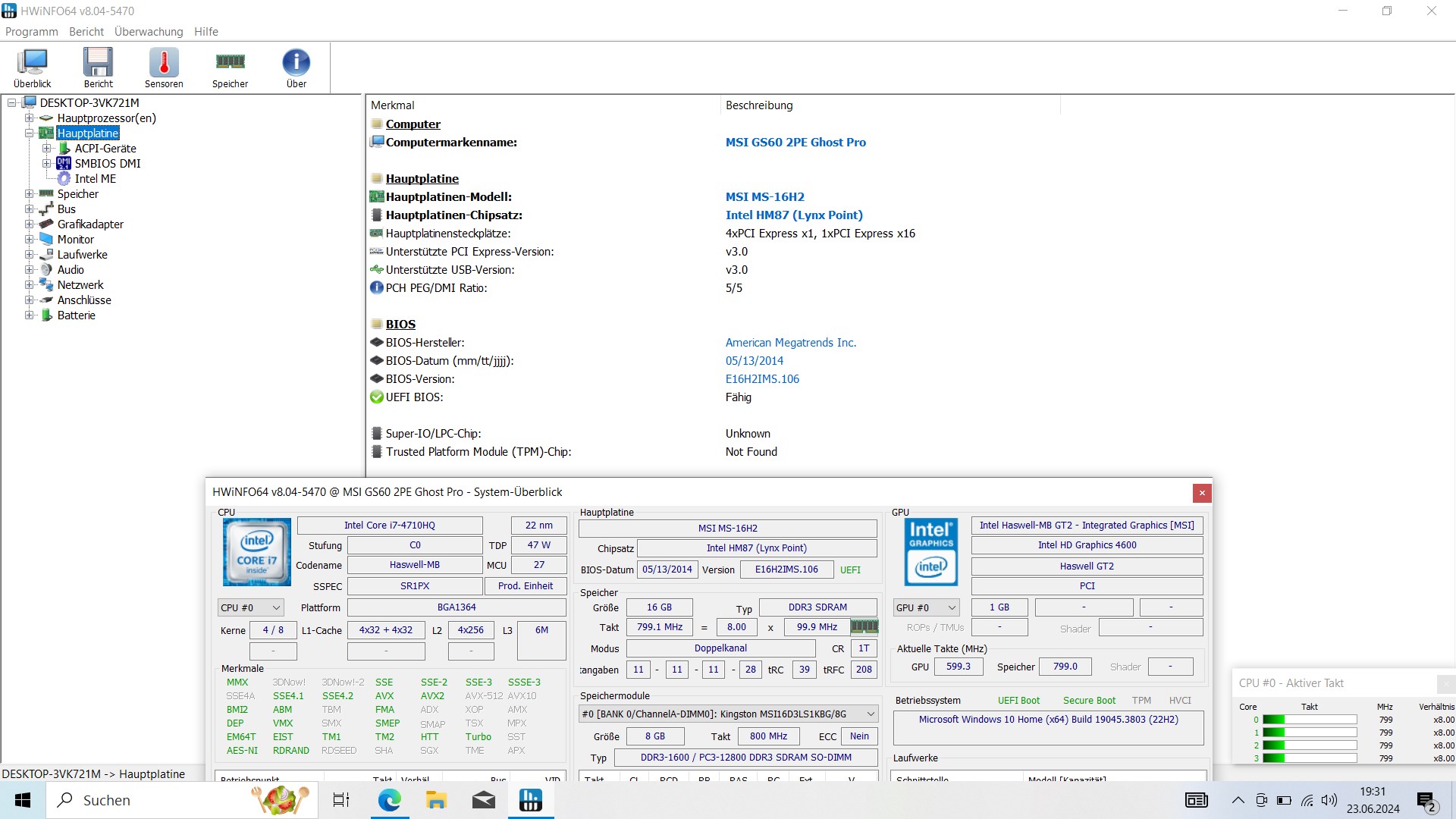The width and height of the screenshot is (1456, 819).
Task: Select Intel ME tree item
Action: [95, 179]
